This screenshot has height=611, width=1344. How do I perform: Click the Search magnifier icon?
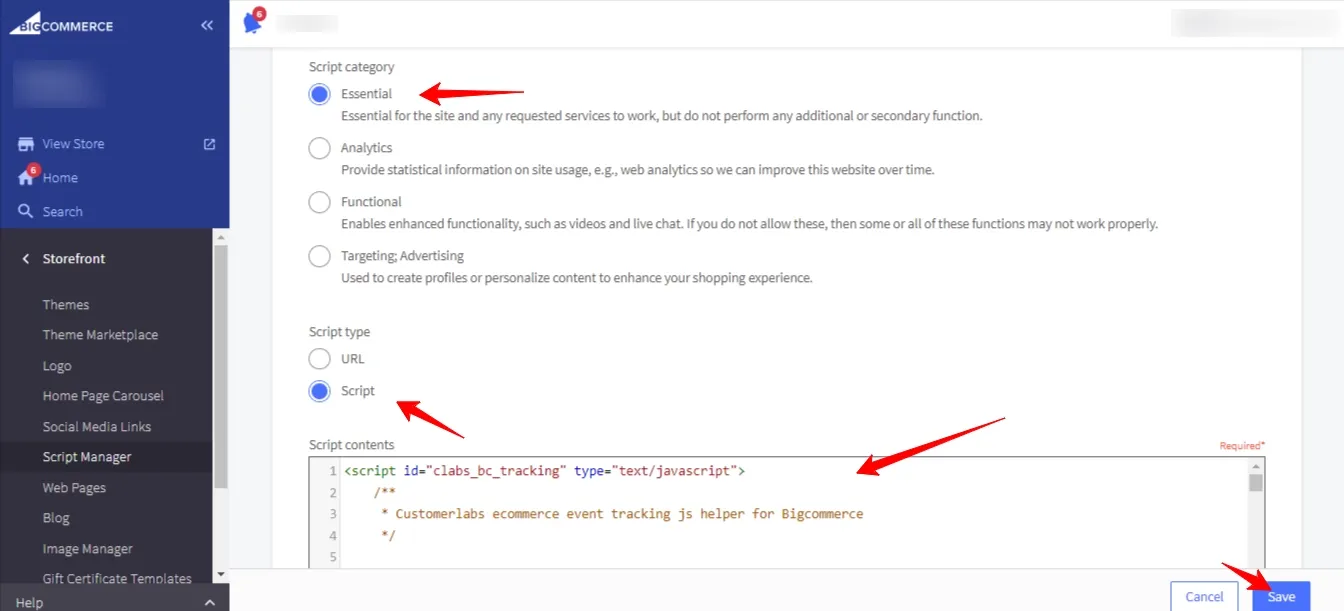coord(26,212)
